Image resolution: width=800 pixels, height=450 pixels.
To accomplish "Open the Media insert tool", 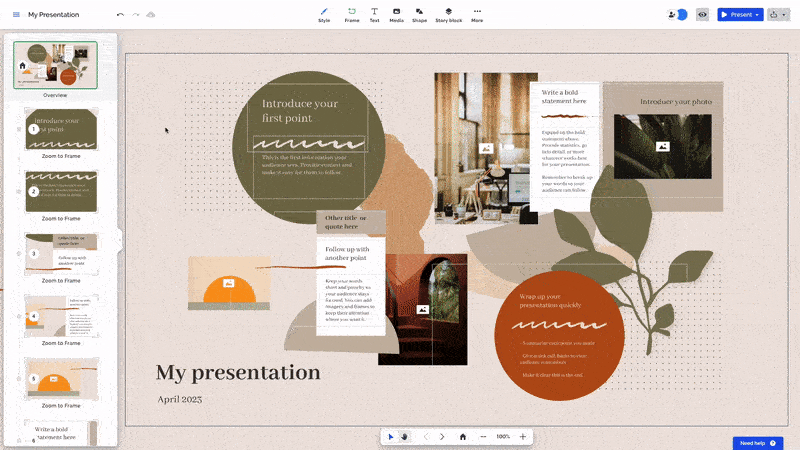I will pyautogui.click(x=396, y=14).
